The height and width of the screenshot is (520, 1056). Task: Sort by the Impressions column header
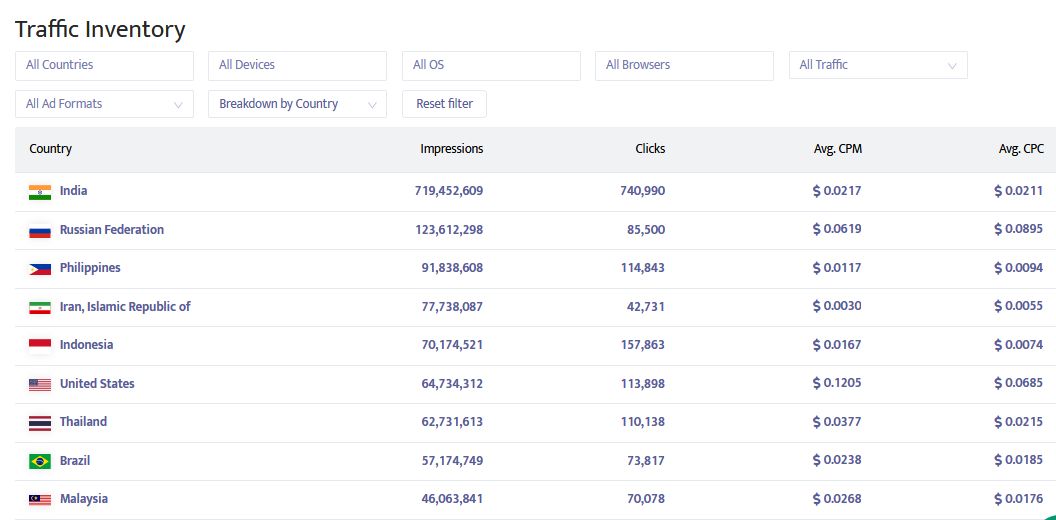451,149
